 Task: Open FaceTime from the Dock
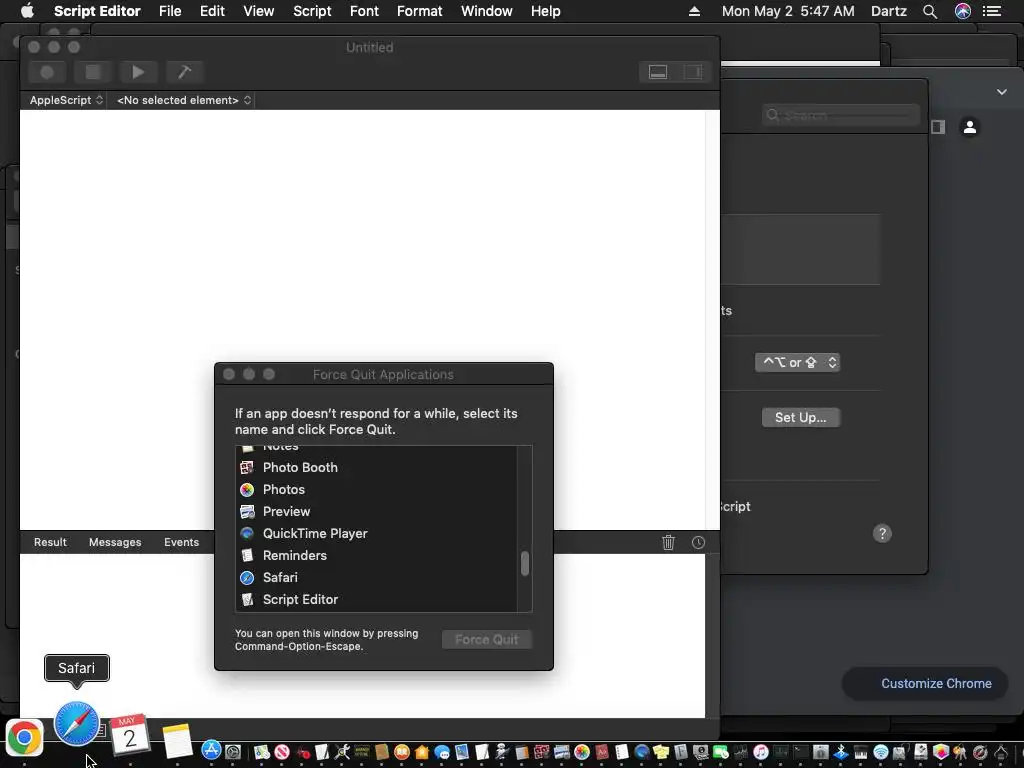[721, 752]
